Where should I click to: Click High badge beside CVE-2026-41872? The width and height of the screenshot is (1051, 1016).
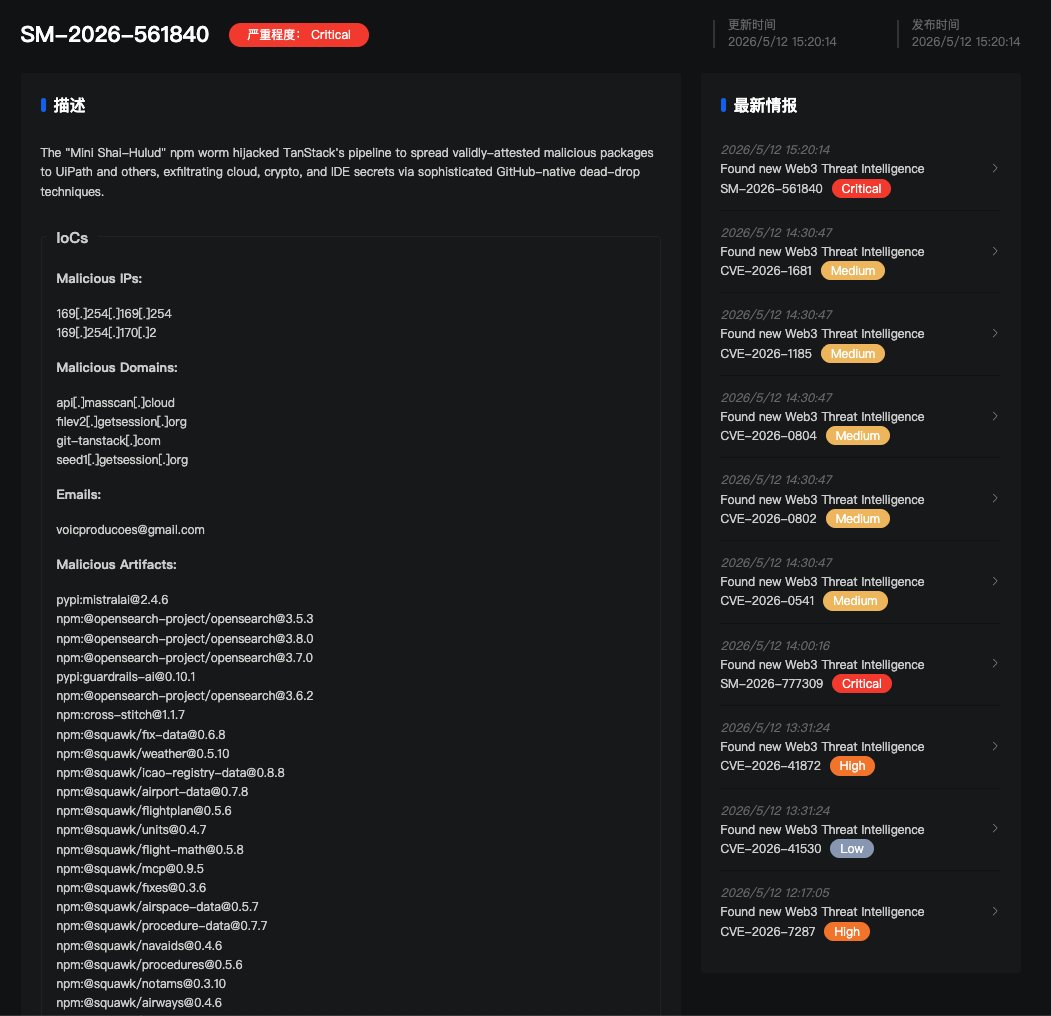852,766
